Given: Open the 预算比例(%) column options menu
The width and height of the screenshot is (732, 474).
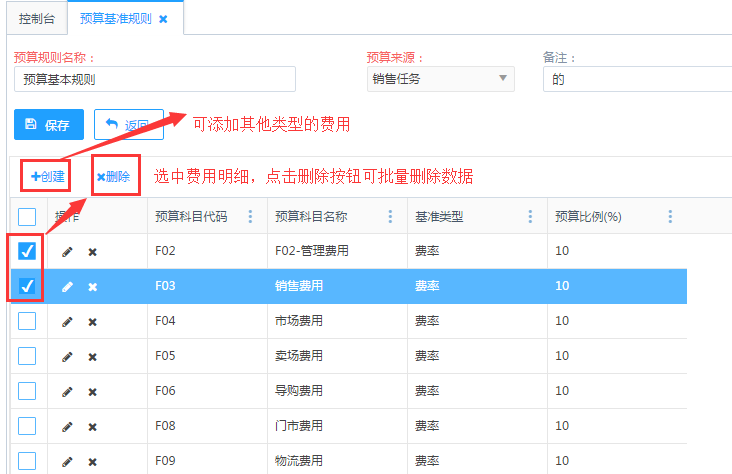Looking at the screenshot, I should 670,217.
